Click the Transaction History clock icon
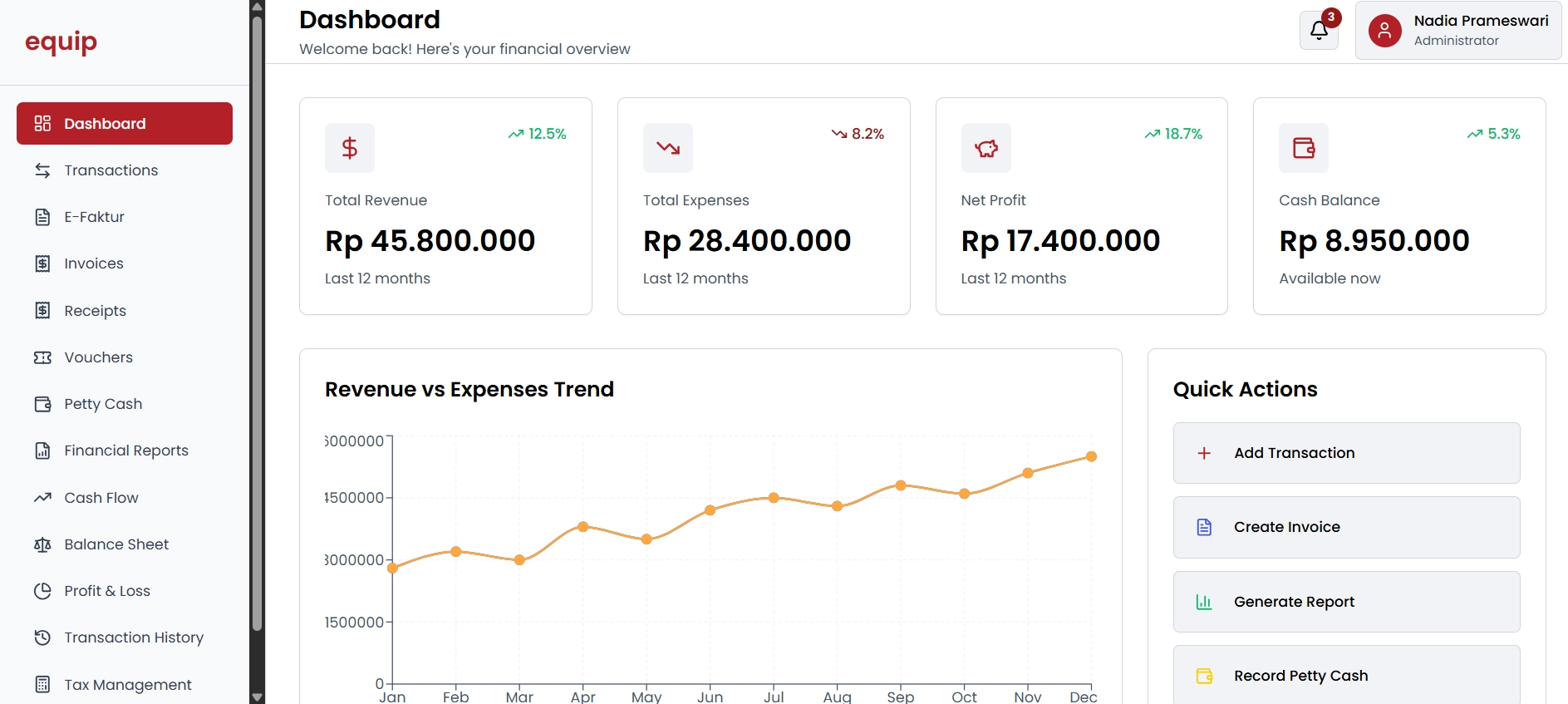Viewport: 1568px width, 704px height. (x=42, y=638)
